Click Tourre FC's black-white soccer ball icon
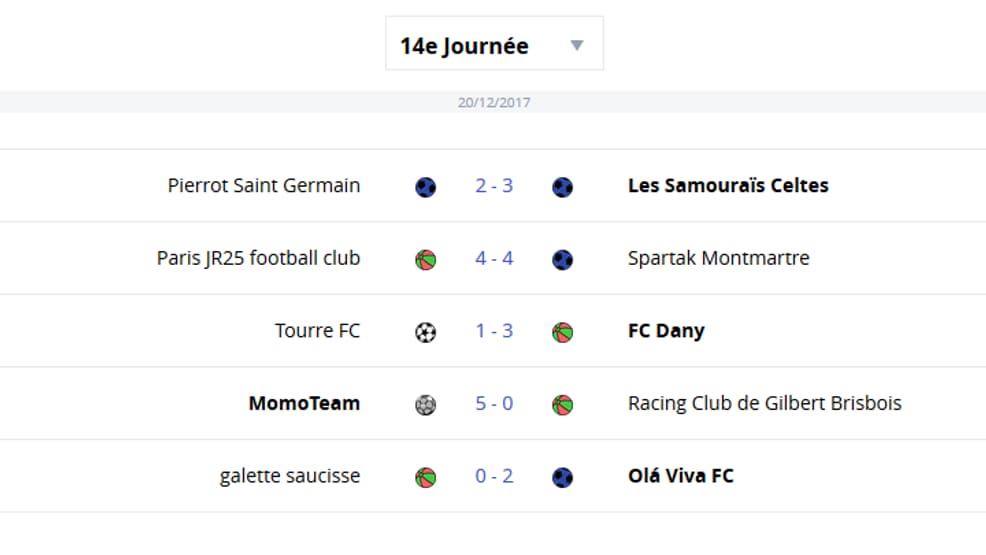 (x=426, y=332)
